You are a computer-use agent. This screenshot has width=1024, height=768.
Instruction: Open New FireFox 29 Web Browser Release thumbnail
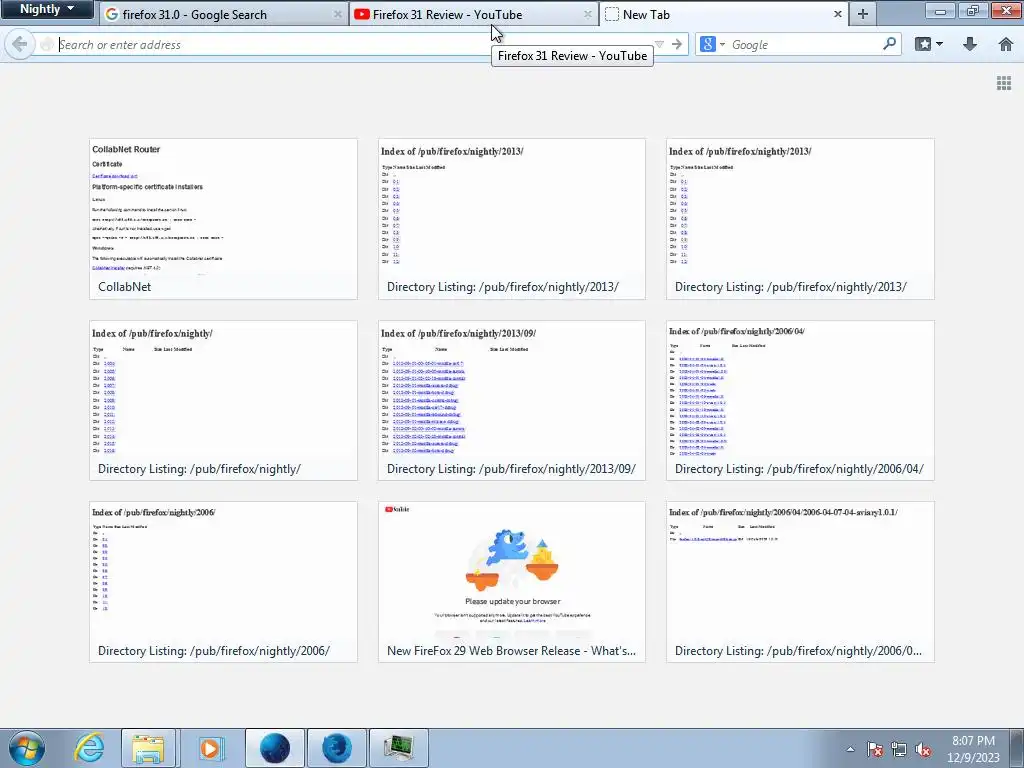[511, 582]
